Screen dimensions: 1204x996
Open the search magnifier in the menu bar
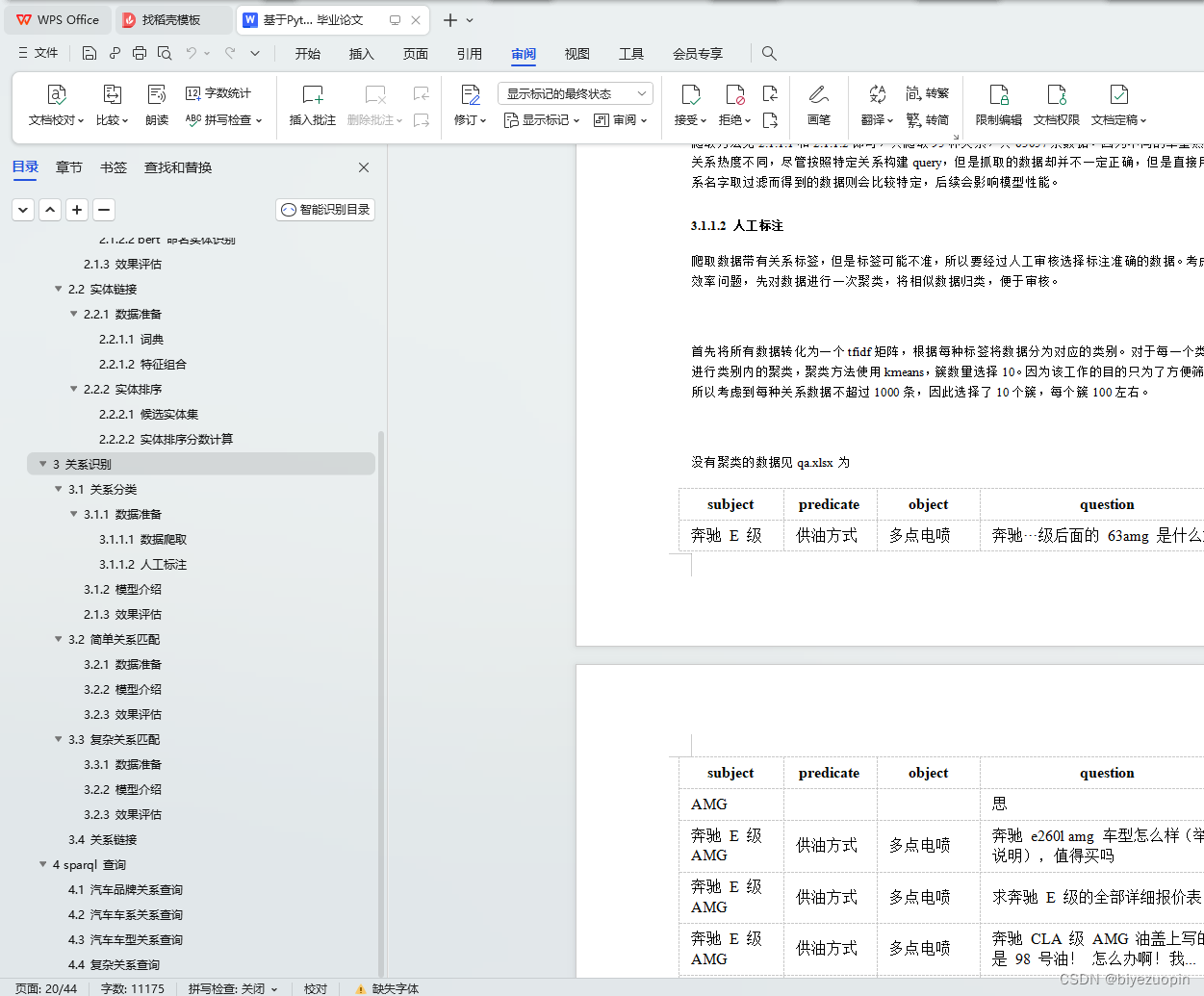coord(769,53)
